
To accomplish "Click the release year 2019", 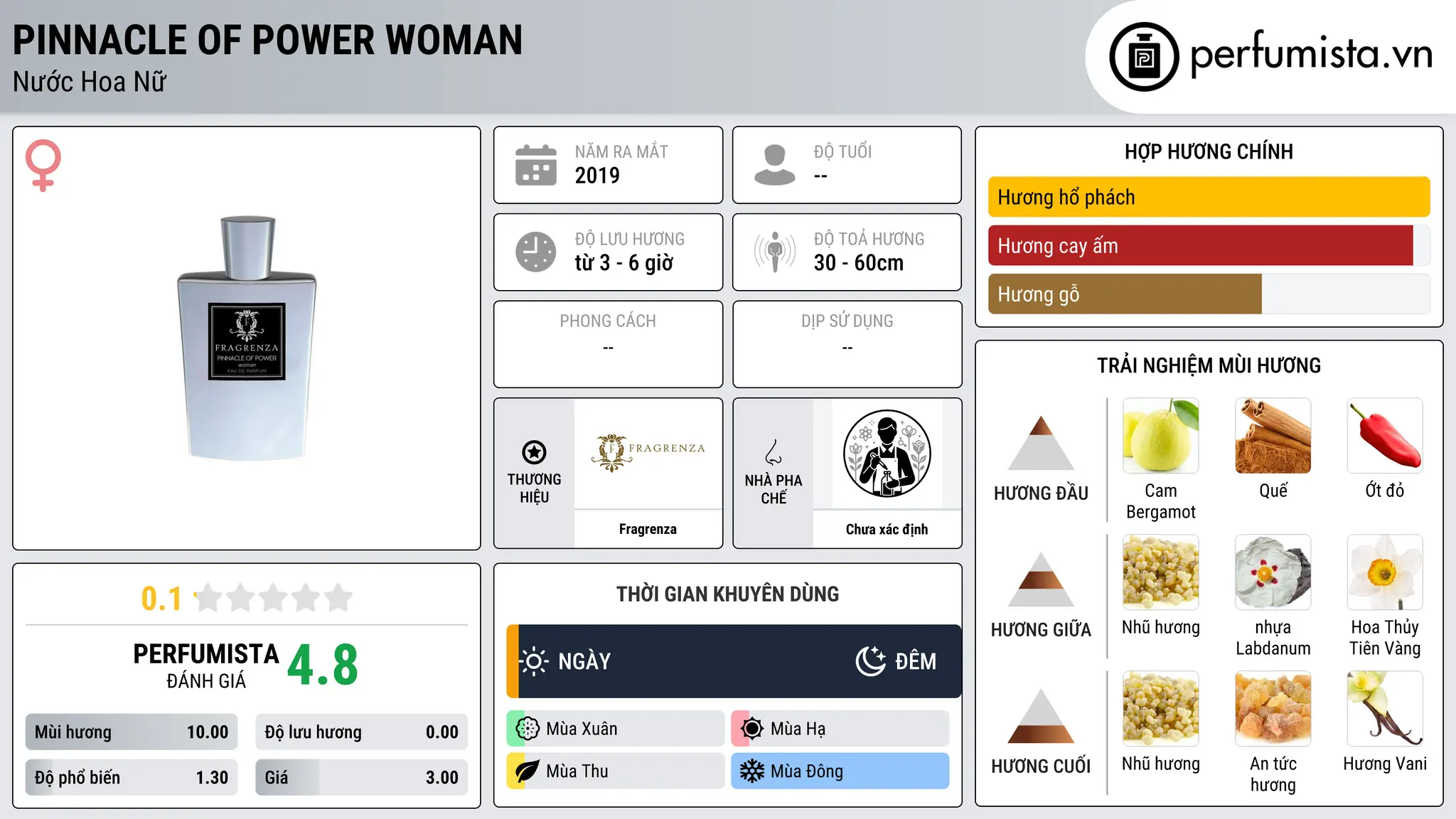I will 597,176.
